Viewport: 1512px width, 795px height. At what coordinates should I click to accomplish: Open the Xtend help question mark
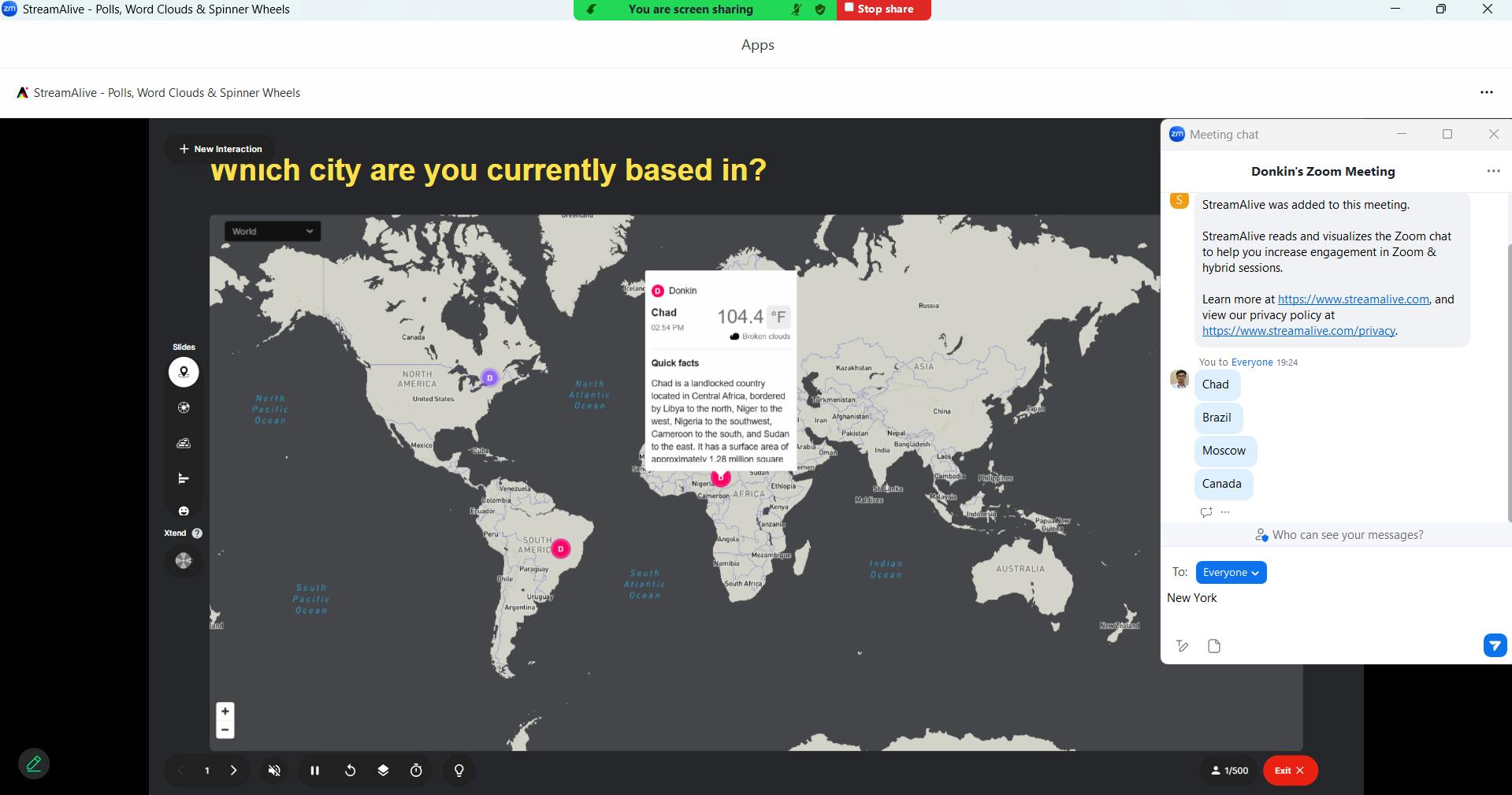pyautogui.click(x=197, y=533)
